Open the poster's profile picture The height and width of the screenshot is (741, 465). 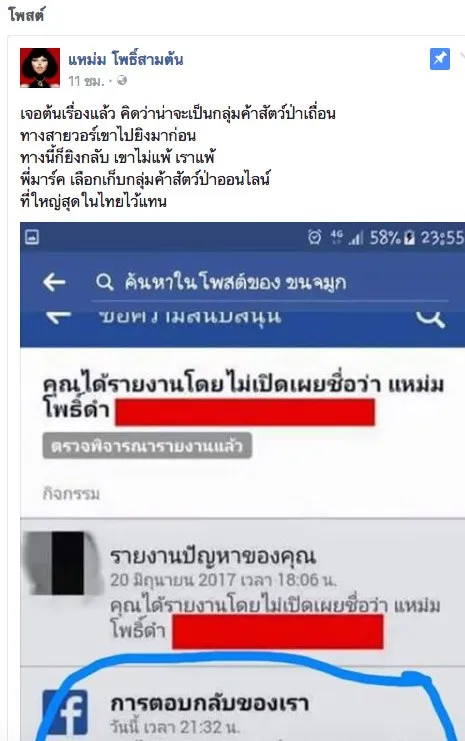pos(40,68)
